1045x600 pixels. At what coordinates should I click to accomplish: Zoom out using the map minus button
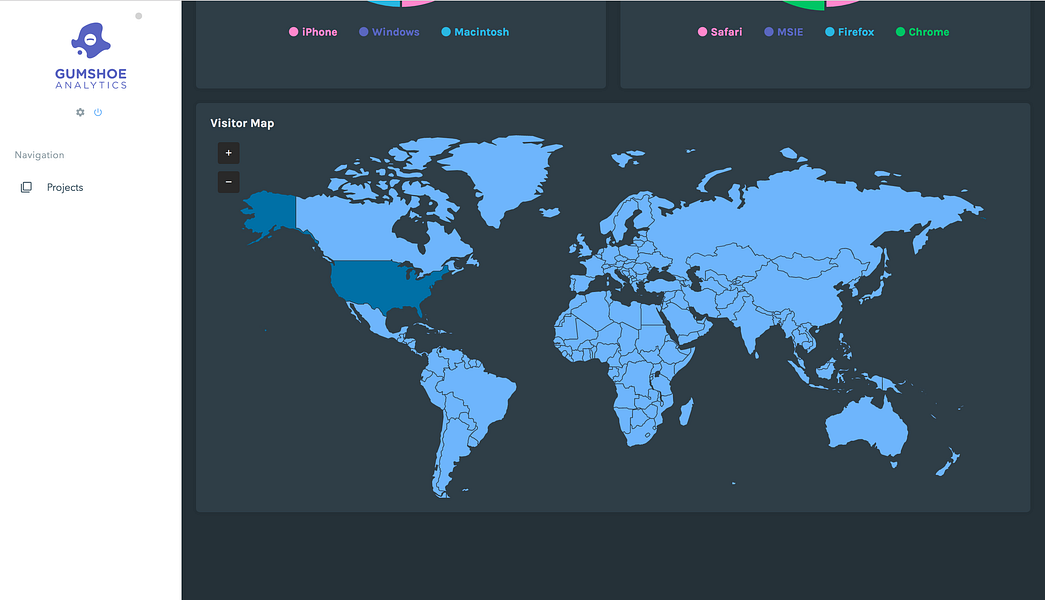228,181
